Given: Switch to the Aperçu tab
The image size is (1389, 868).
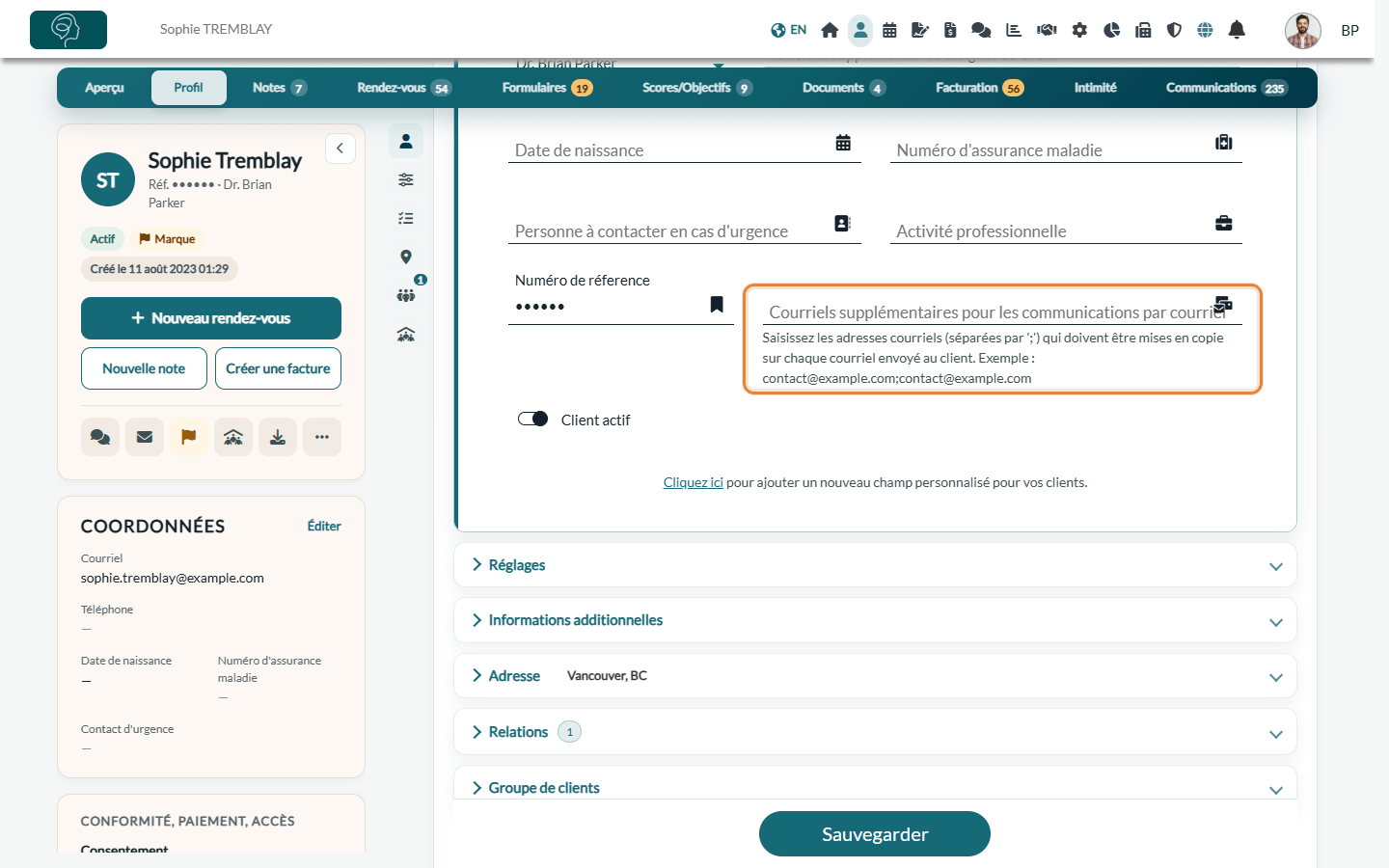Looking at the screenshot, I should point(104,88).
